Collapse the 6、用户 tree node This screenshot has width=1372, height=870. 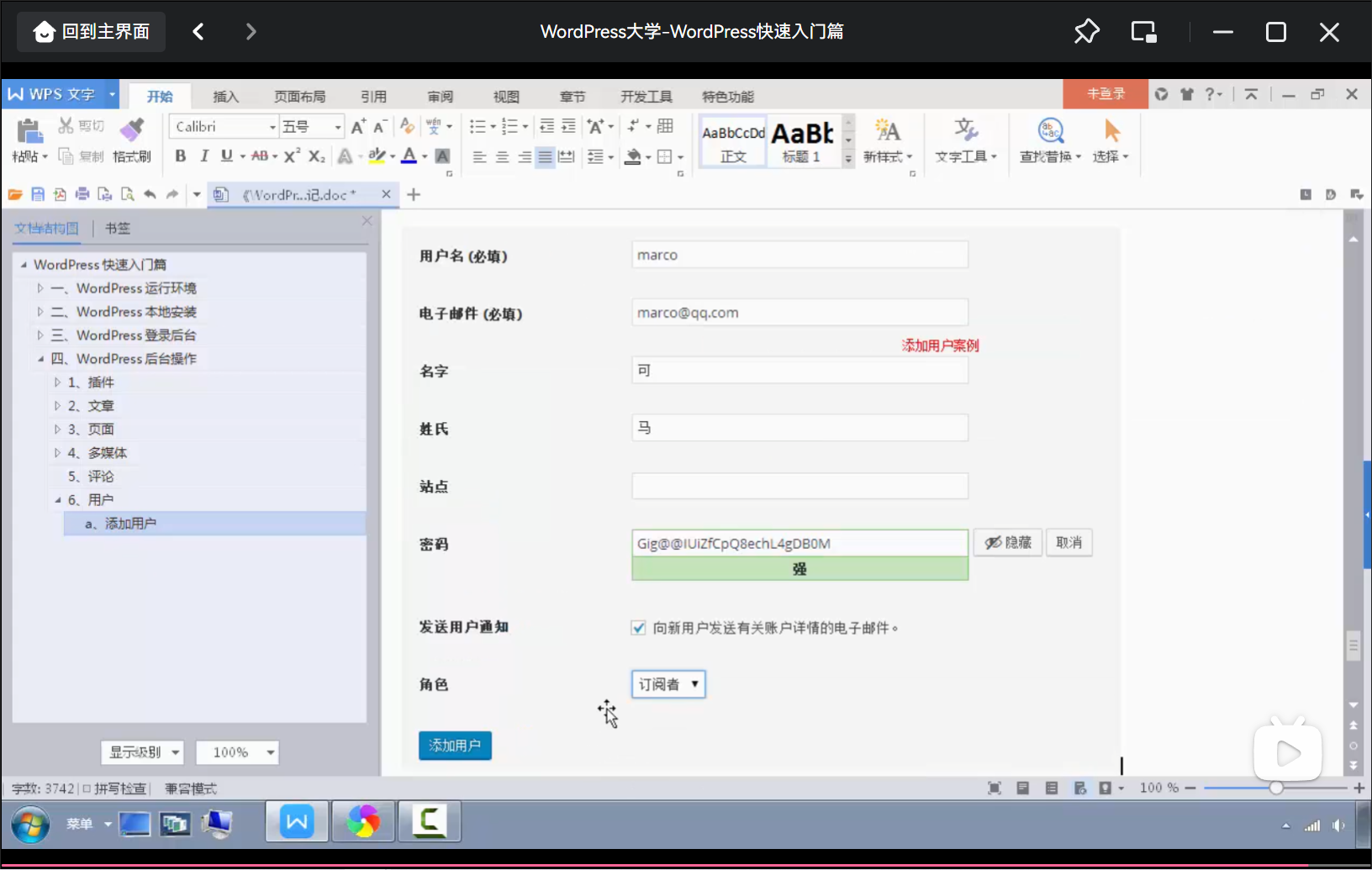coord(57,500)
